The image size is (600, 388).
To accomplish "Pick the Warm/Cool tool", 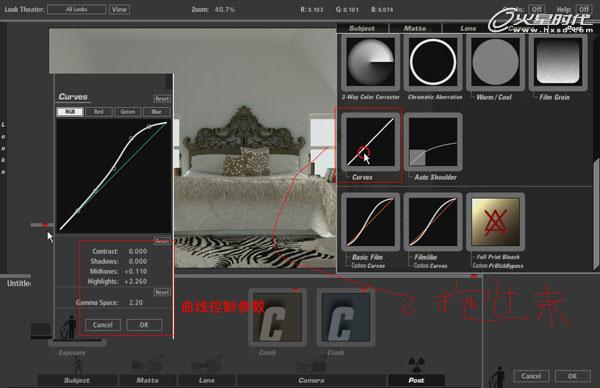I will click(496, 62).
